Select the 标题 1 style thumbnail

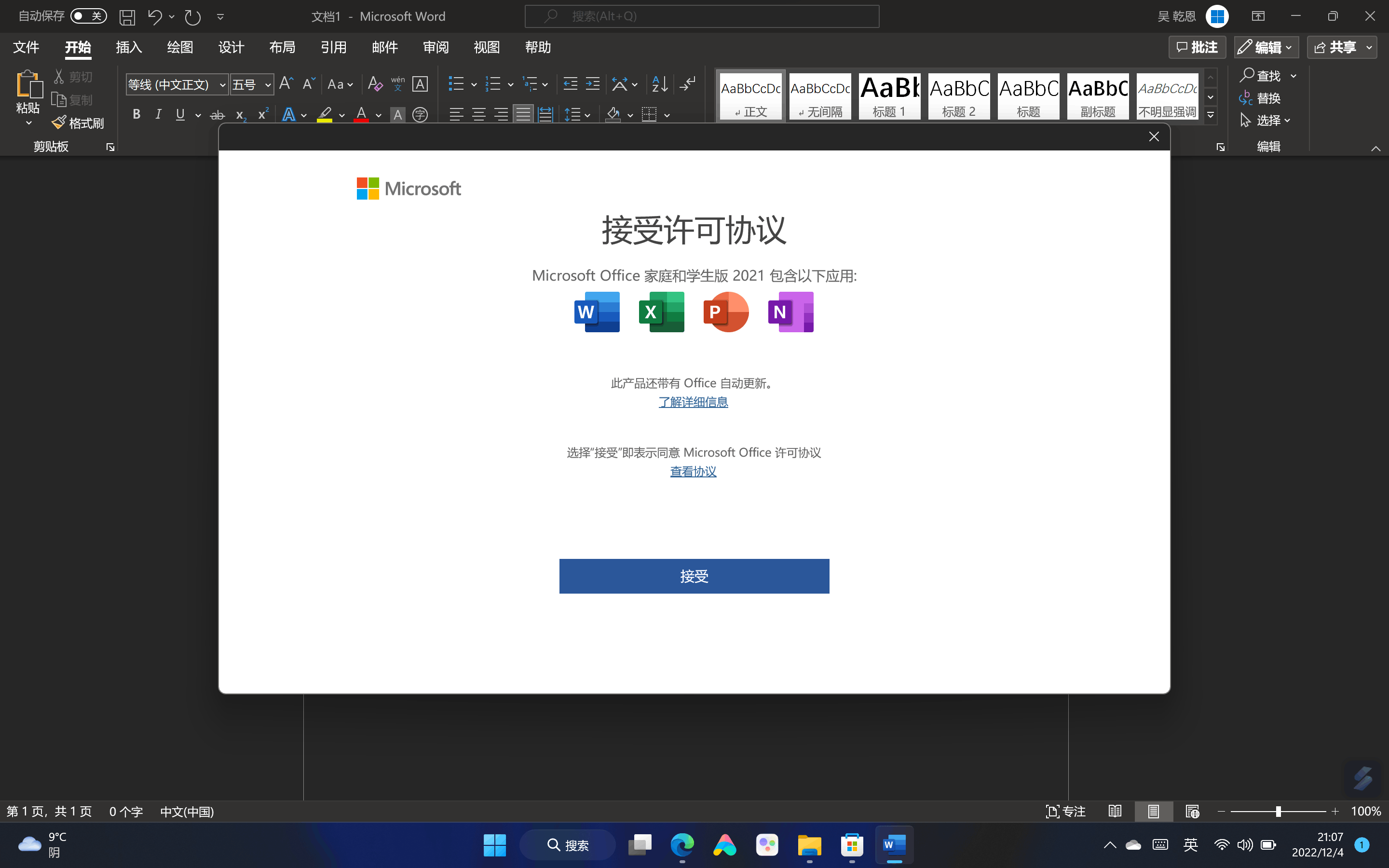[889, 96]
